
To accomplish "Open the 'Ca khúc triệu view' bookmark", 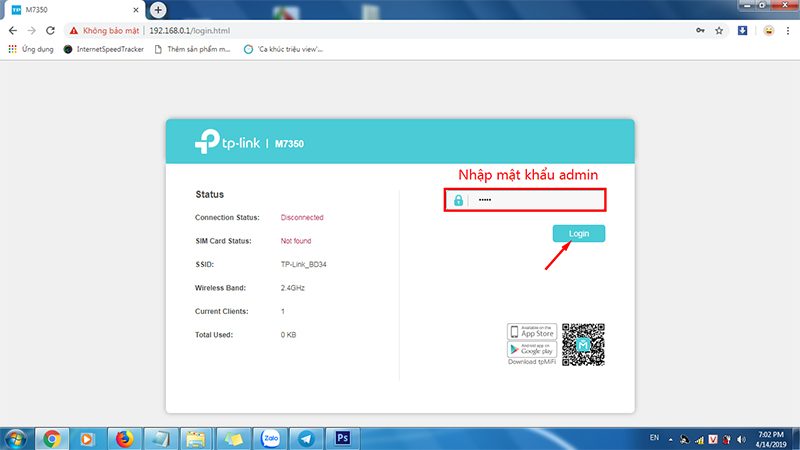I will point(283,49).
